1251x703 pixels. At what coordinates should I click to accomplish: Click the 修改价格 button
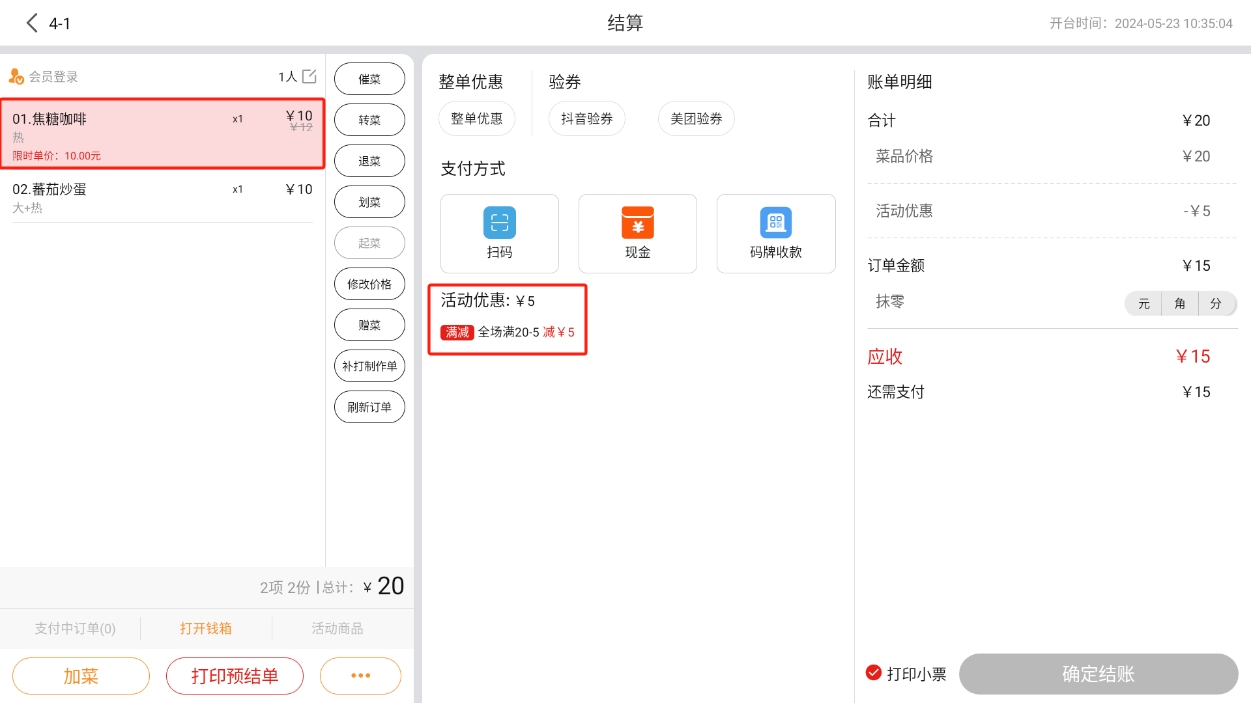369,284
